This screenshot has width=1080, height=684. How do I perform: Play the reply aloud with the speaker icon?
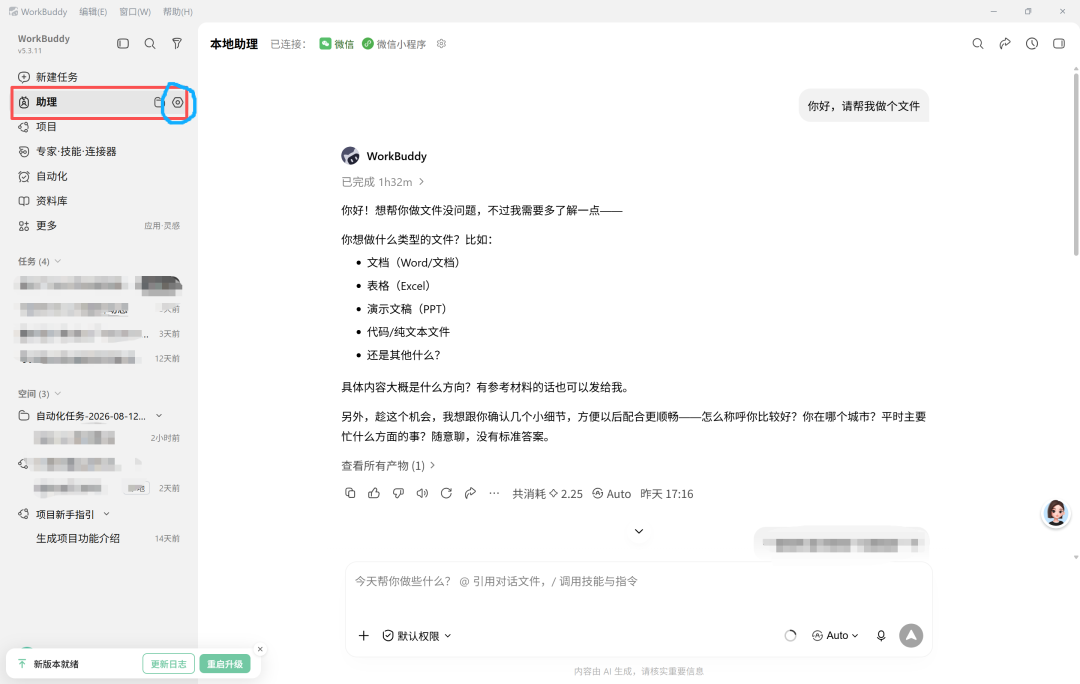point(422,493)
